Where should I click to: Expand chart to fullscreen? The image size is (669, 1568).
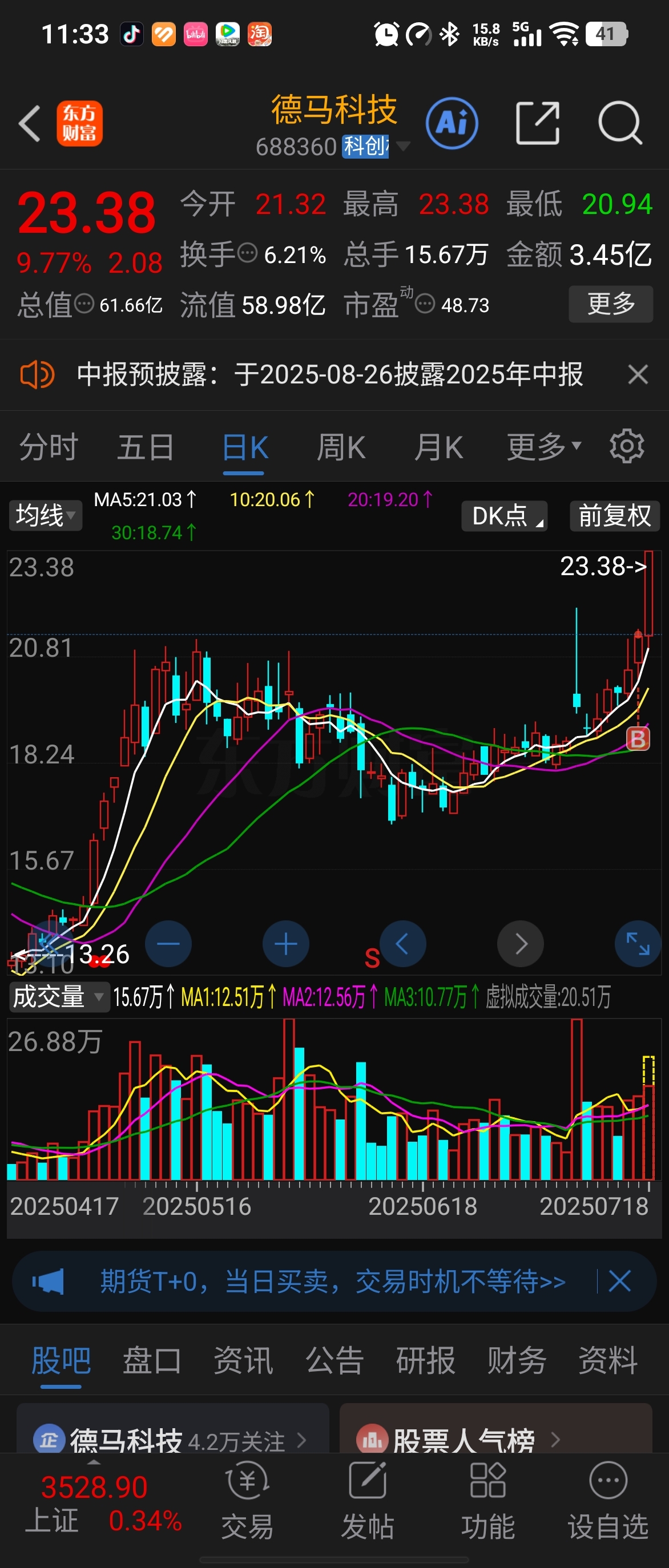click(x=638, y=943)
